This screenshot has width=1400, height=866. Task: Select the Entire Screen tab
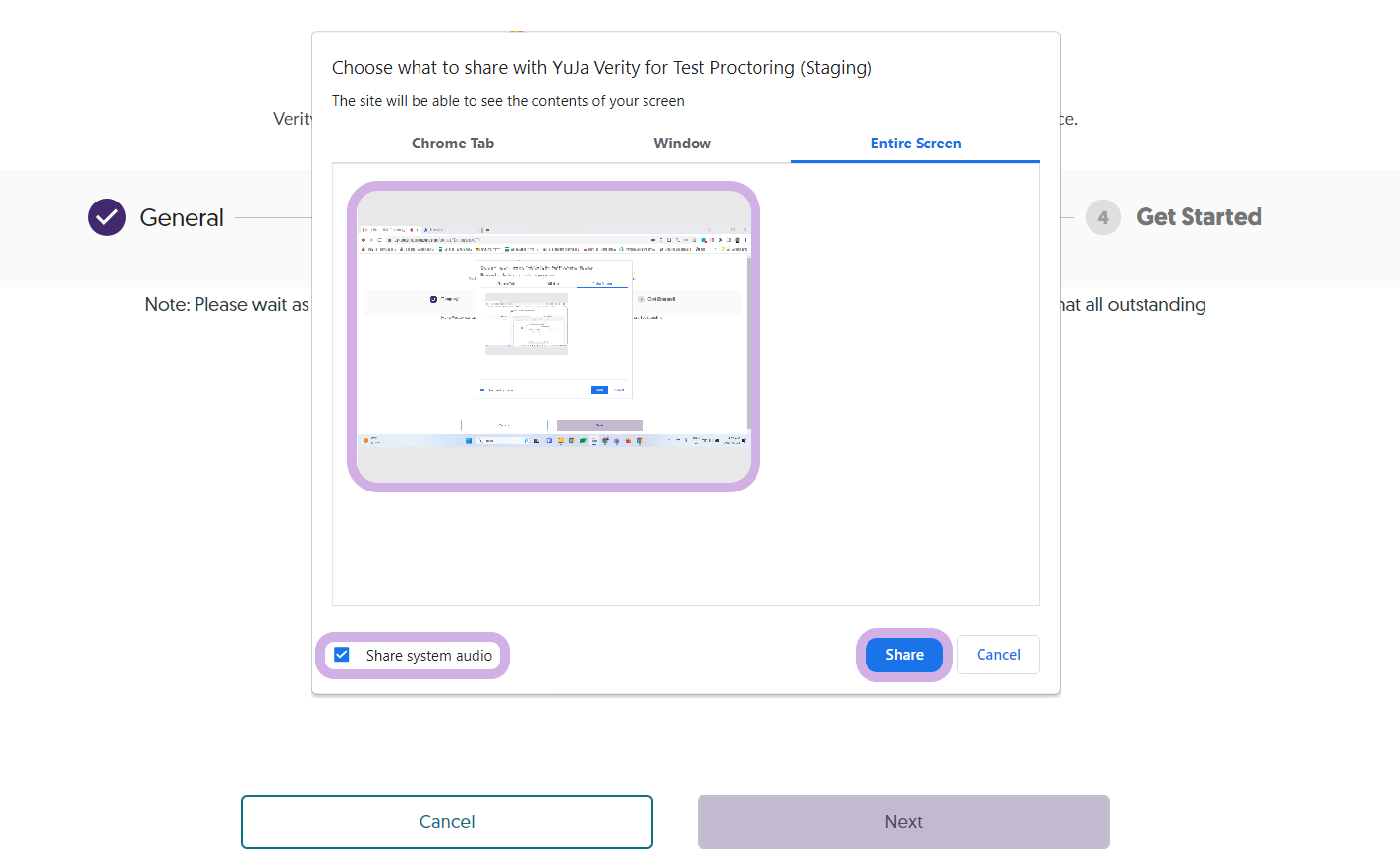[x=915, y=144]
